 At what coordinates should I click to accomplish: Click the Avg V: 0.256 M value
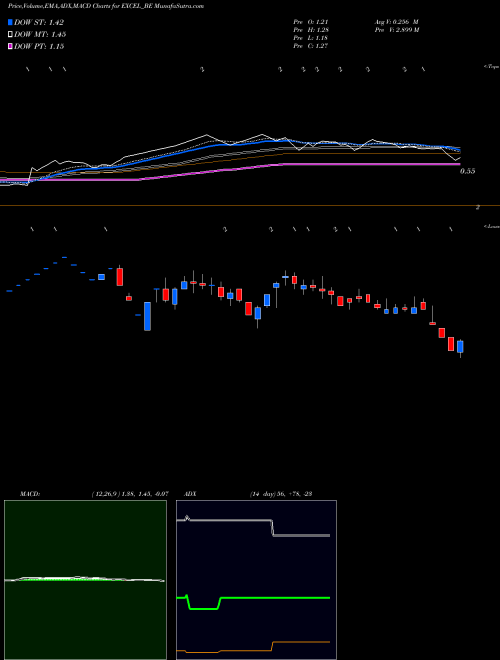[x=396, y=22]
